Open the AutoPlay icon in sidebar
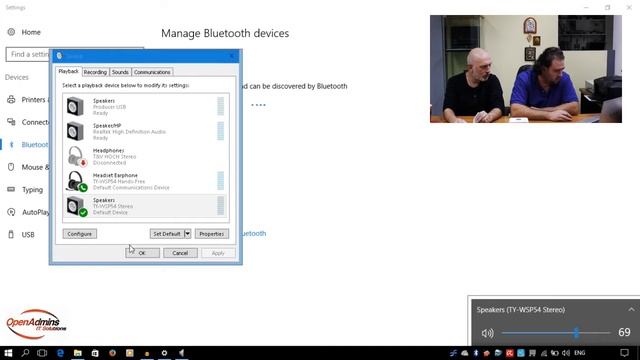Viewport: 640px width, 360px height. click(11, 212)
